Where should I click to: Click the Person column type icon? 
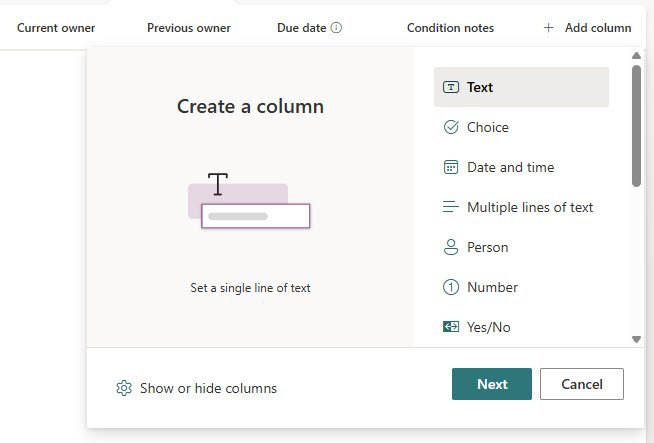click(450, 247)
